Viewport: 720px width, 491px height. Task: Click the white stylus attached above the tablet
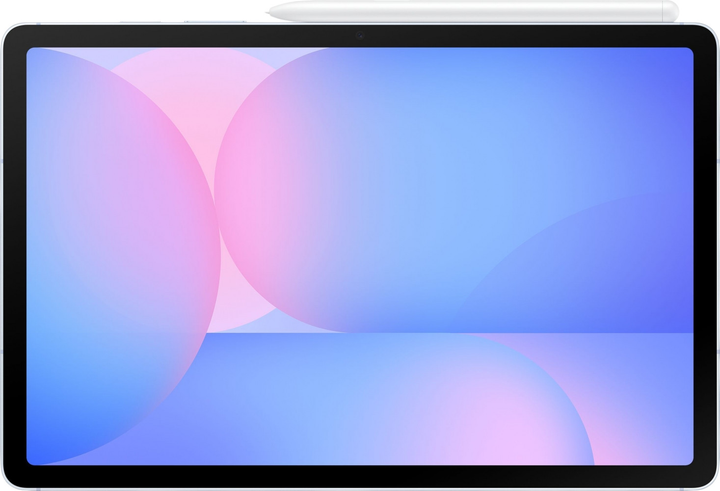472,11
